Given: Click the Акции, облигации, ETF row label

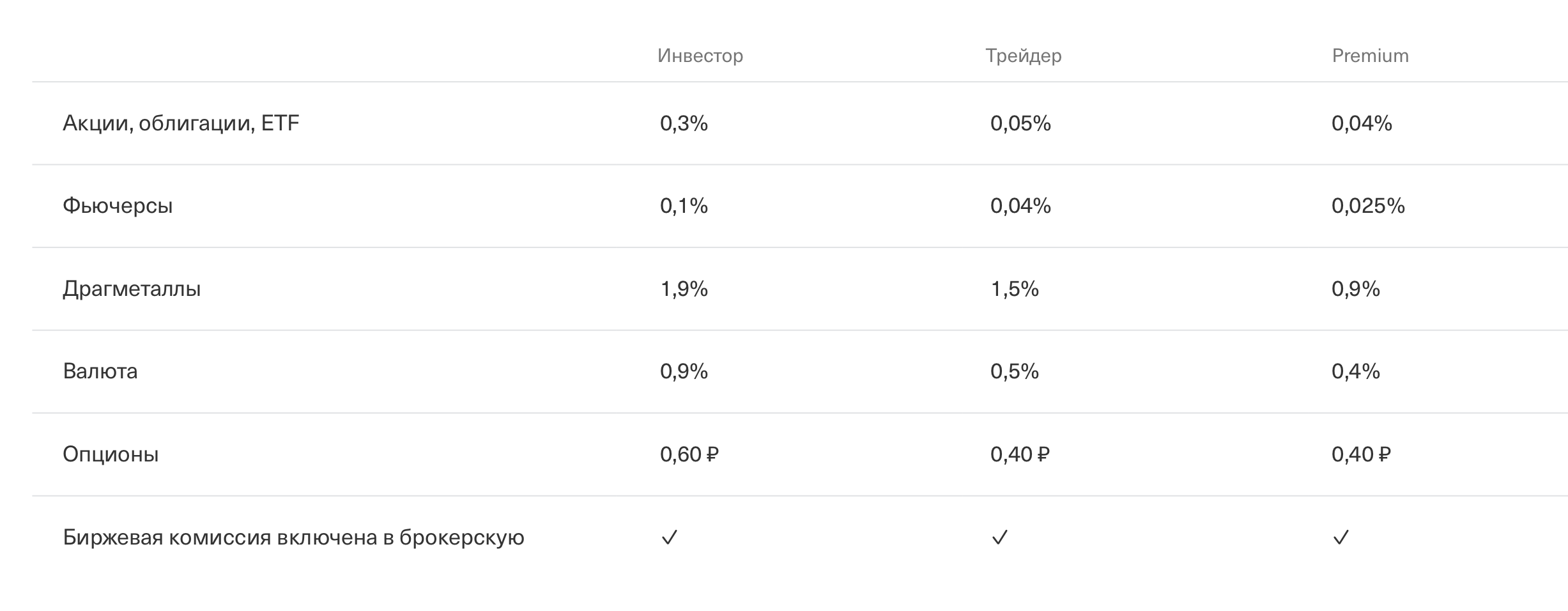Looking at the screenshot, I should [x=181, y=123].
